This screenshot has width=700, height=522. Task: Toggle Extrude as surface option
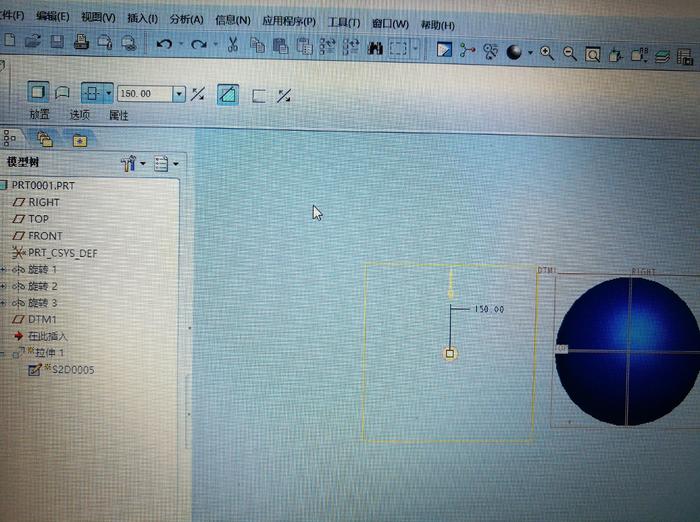tap(62, 93)
